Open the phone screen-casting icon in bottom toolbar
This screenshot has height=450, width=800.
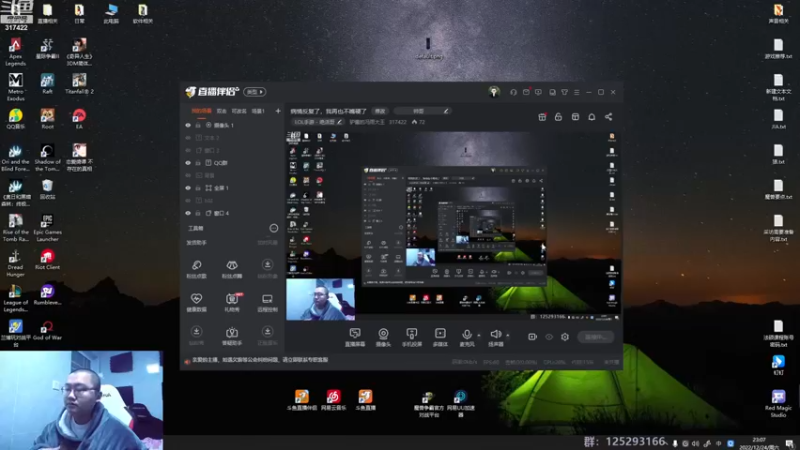click(412, 334)
